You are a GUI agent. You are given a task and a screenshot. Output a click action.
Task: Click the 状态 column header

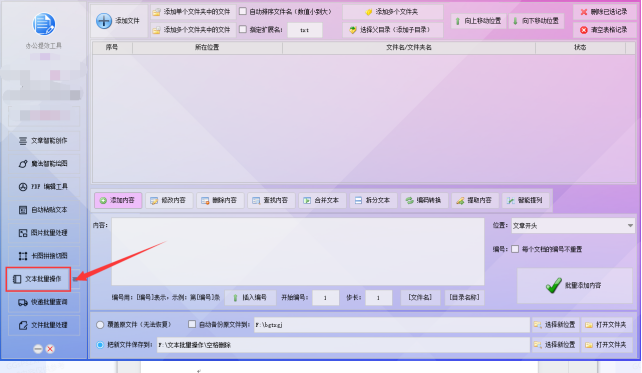pyautogui.click(x=580, y=47)
